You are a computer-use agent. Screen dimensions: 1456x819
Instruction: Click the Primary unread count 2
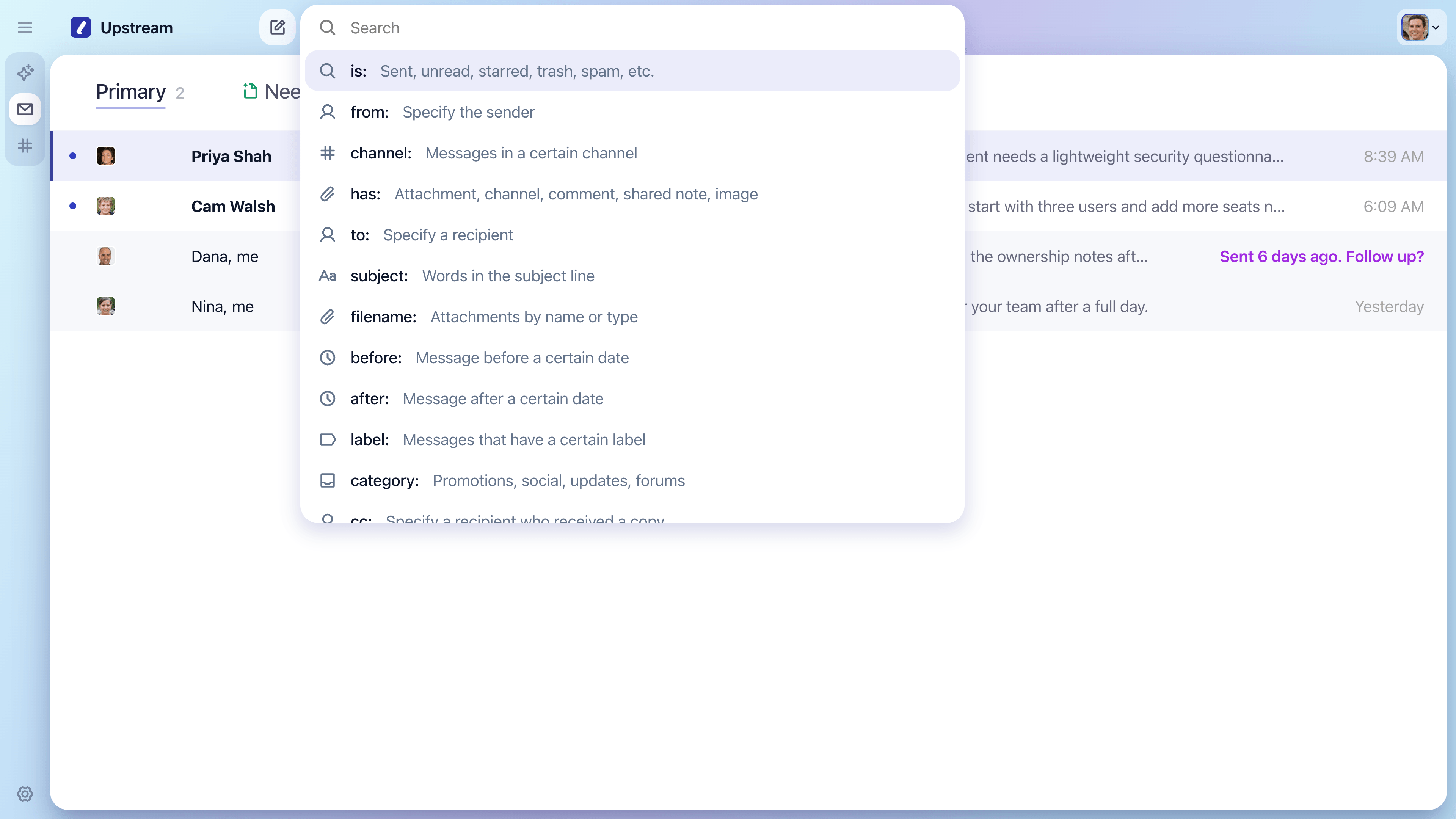click(x=180, y=93)
